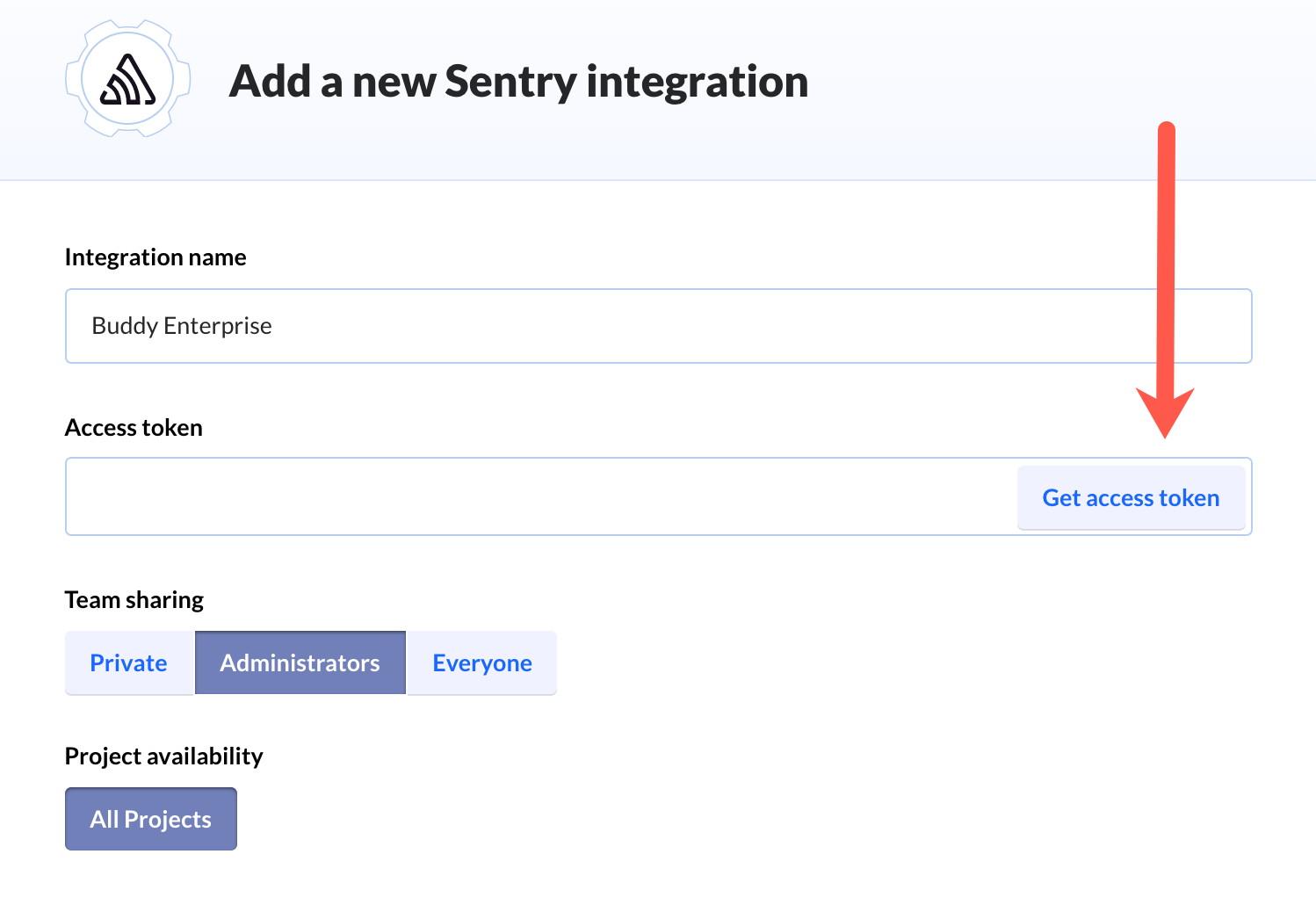Click the 'Integration name' label

[155, 257]
